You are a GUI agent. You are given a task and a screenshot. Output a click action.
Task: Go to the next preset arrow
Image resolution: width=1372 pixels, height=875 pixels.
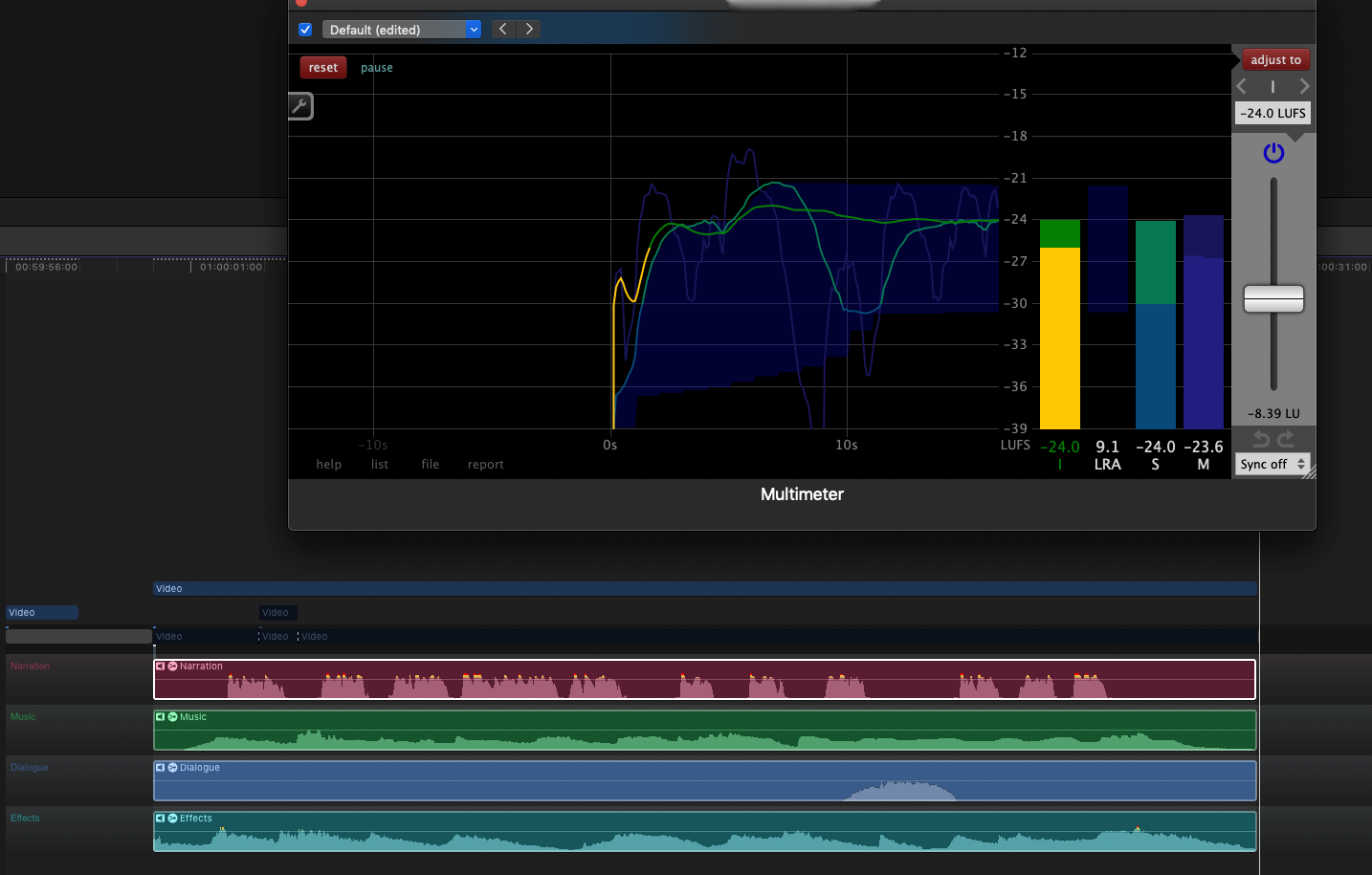click(529, 30)
